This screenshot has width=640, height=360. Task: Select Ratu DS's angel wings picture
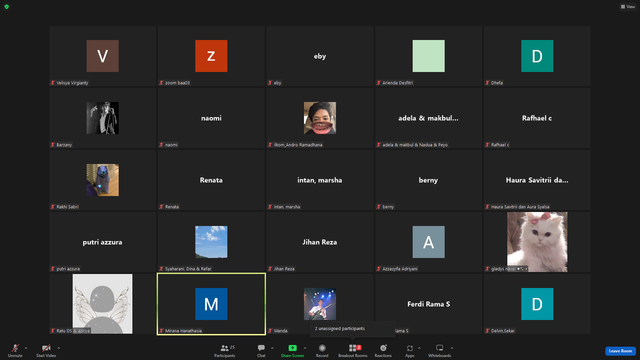pyautogui.click(x=102, y=304)
